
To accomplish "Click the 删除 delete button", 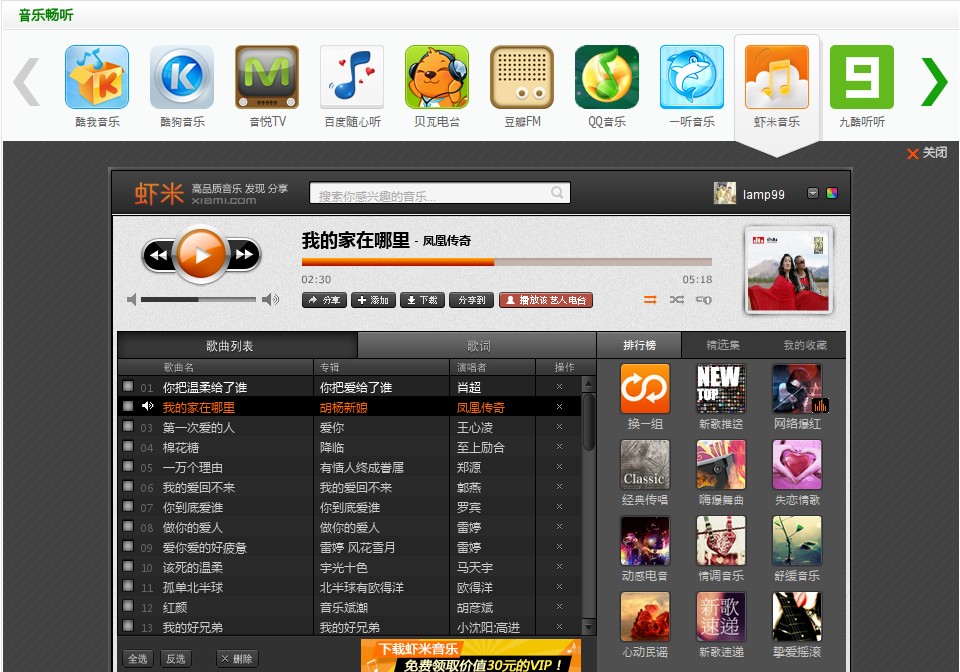I will pyautogui.click(x=237, y=659).
